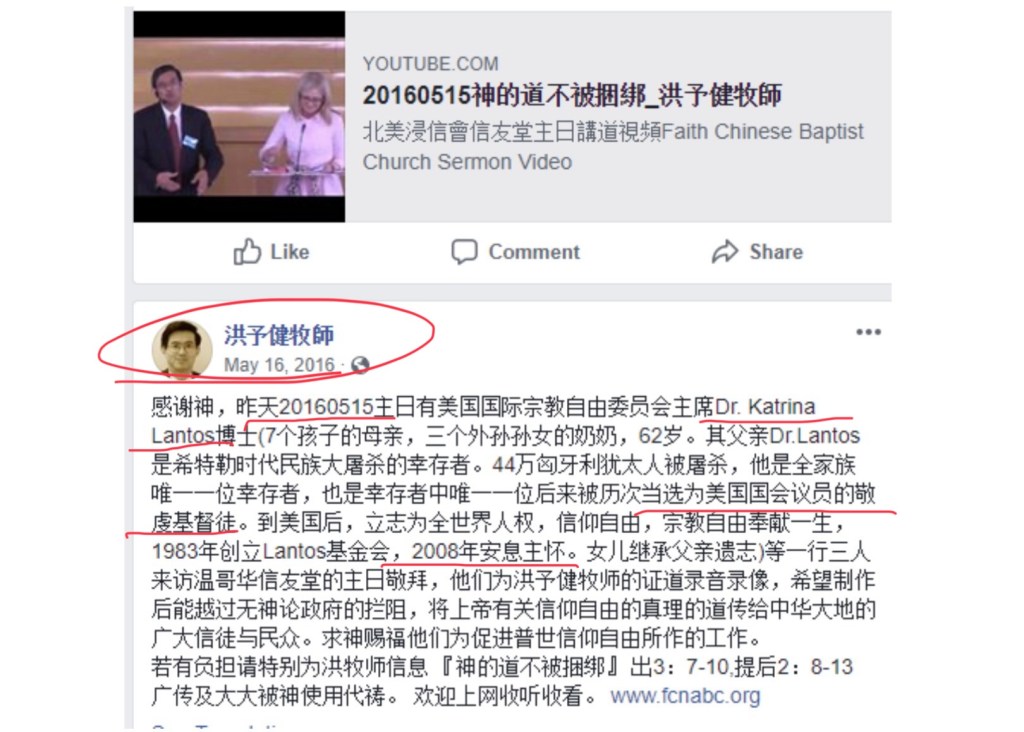Click the YOUTUBE.COM source label
The height and width of the screenshot is (732, 1024).
[x=430, y=64]
